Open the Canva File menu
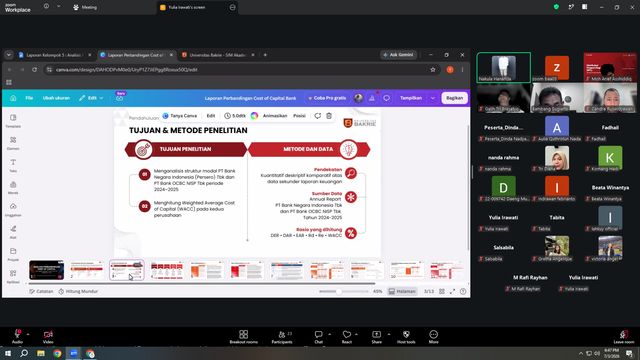 pos(29,98)
